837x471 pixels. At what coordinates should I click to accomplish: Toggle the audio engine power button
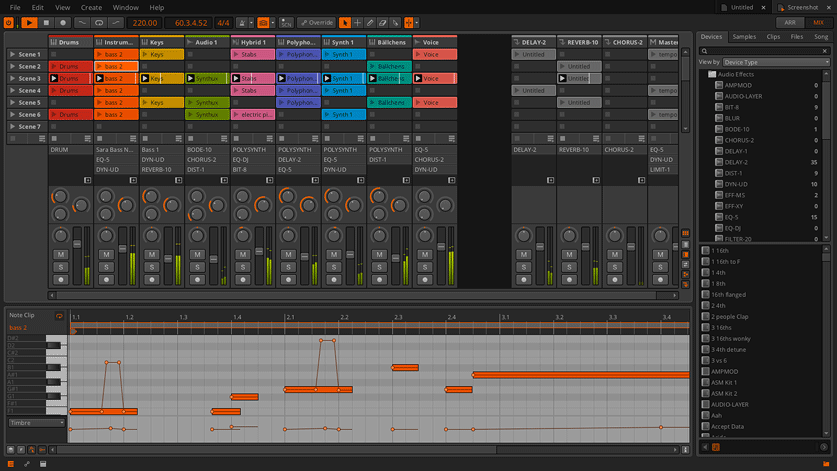click(9, 23)
